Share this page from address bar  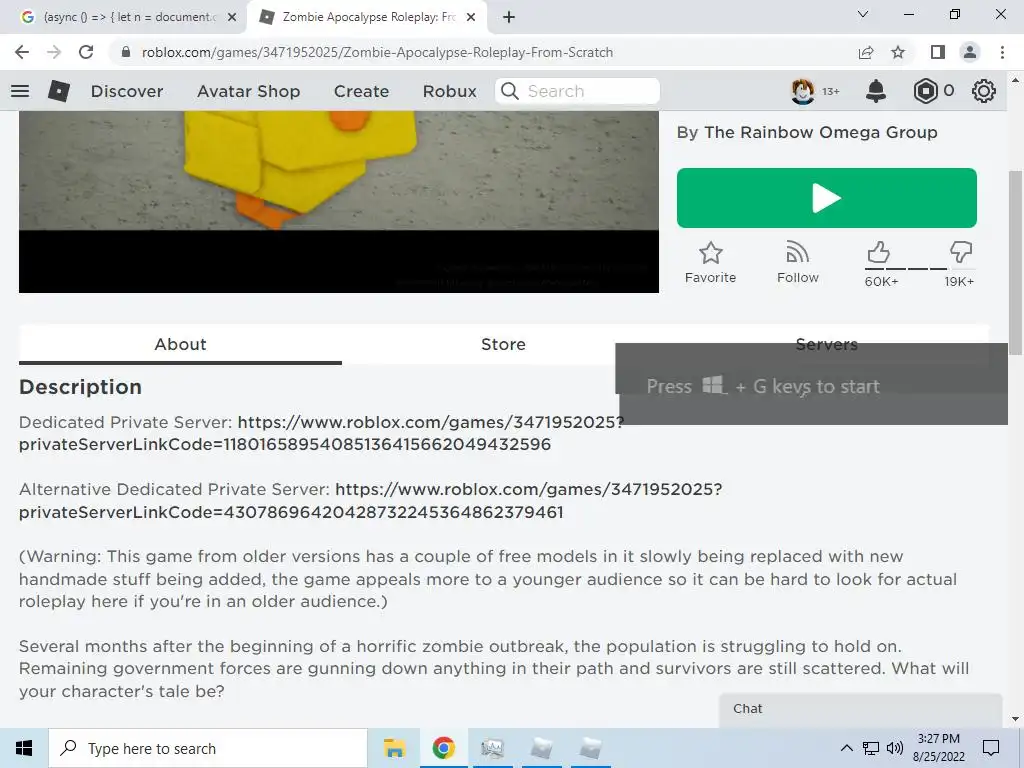[866, 52]
